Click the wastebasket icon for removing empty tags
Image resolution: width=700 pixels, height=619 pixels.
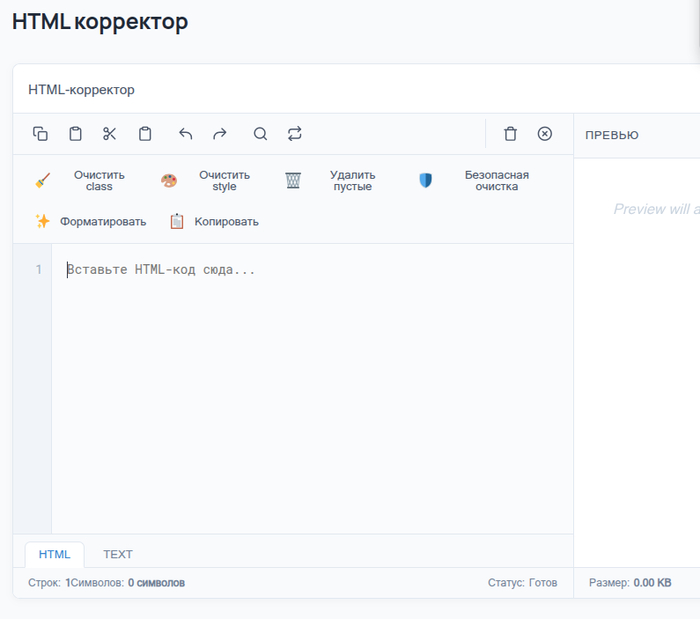click(293, 180)
